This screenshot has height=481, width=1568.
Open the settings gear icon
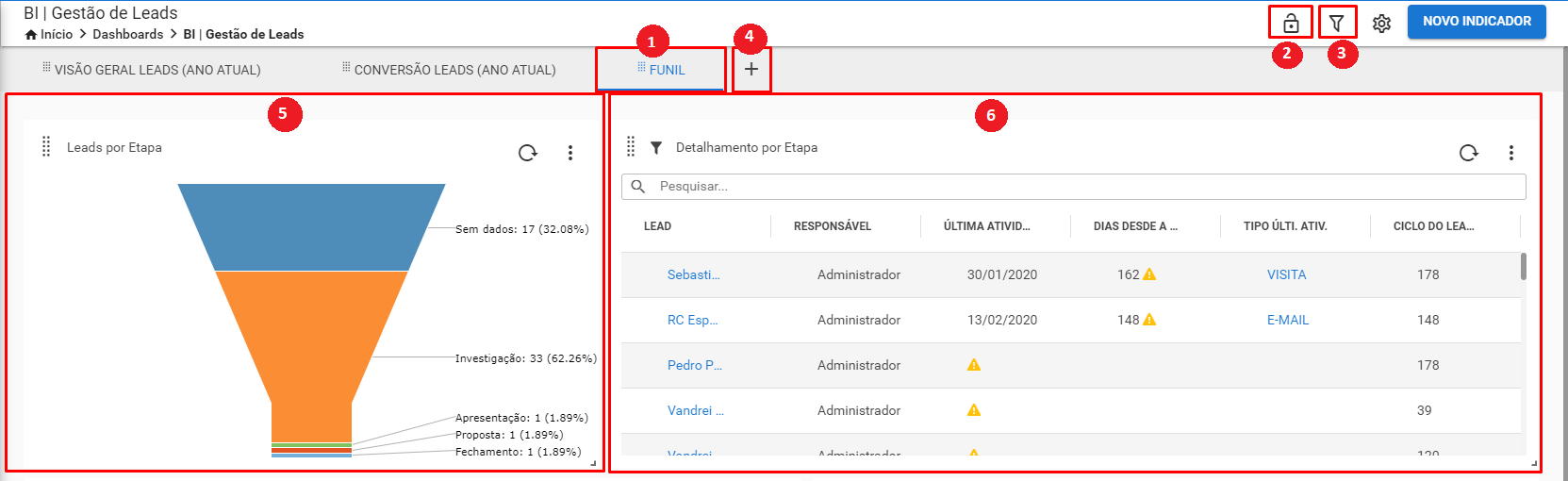(x=1381, y=23)
